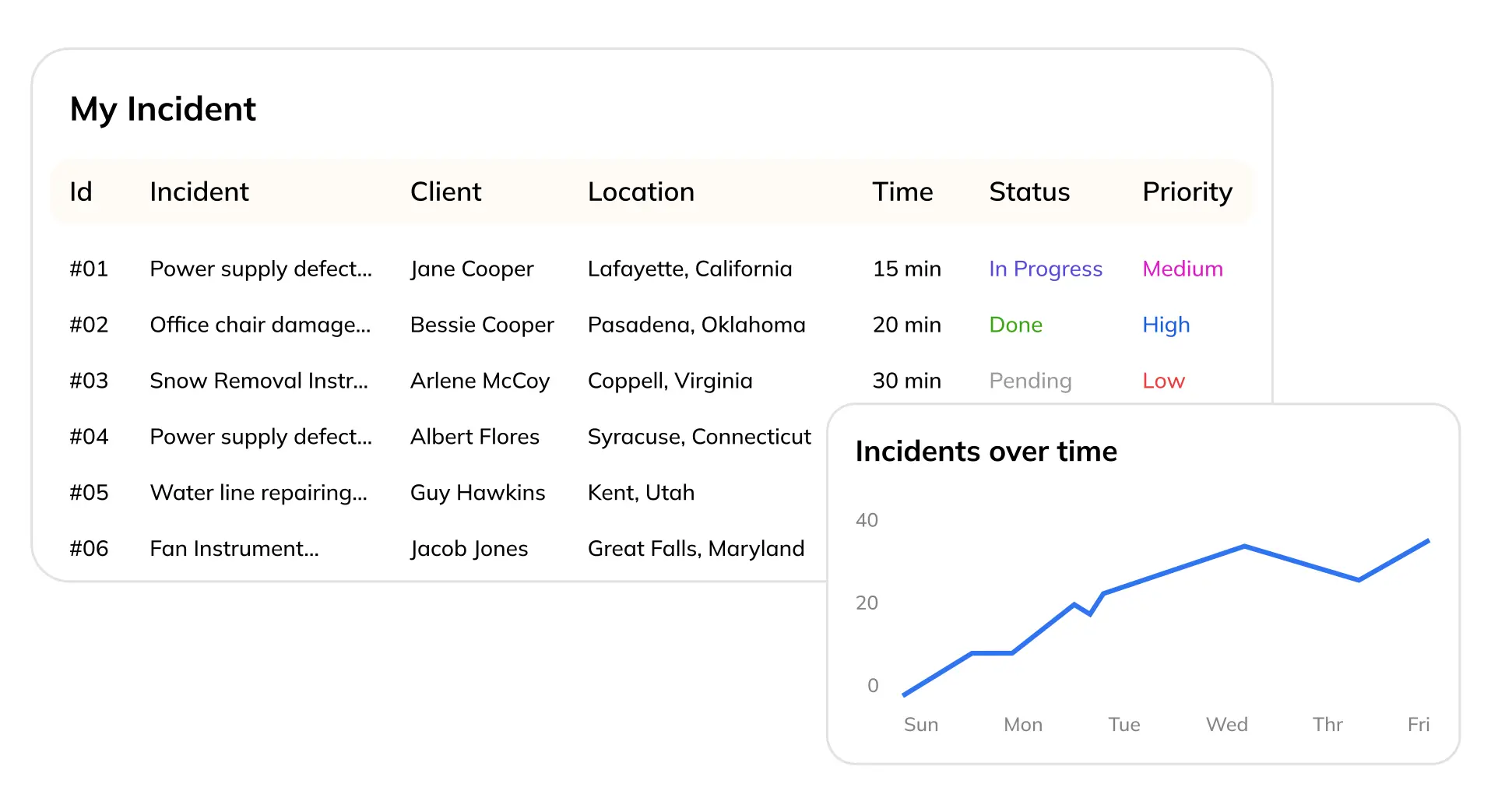Click location Syracuse, Connecticut
The width and height of the screenshot is (1491, 812).
(x=699, y=438)
